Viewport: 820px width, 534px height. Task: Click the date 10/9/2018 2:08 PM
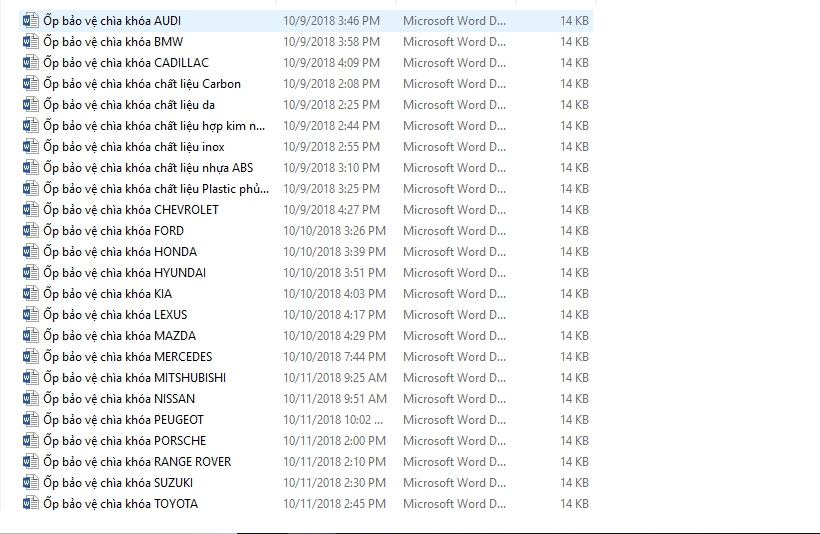332,84
